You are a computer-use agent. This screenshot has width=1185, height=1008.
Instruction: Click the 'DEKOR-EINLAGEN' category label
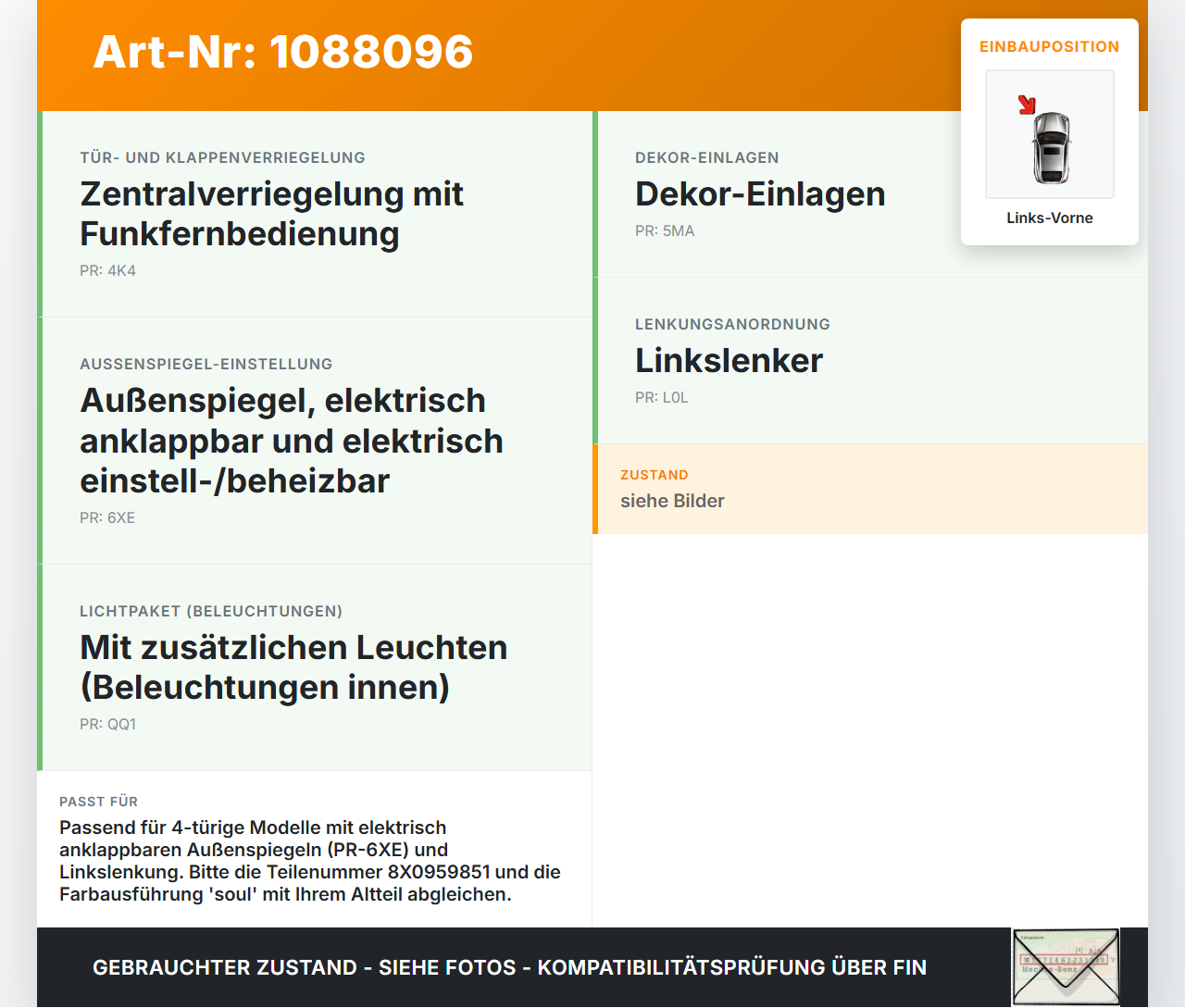tap(706, 157)
